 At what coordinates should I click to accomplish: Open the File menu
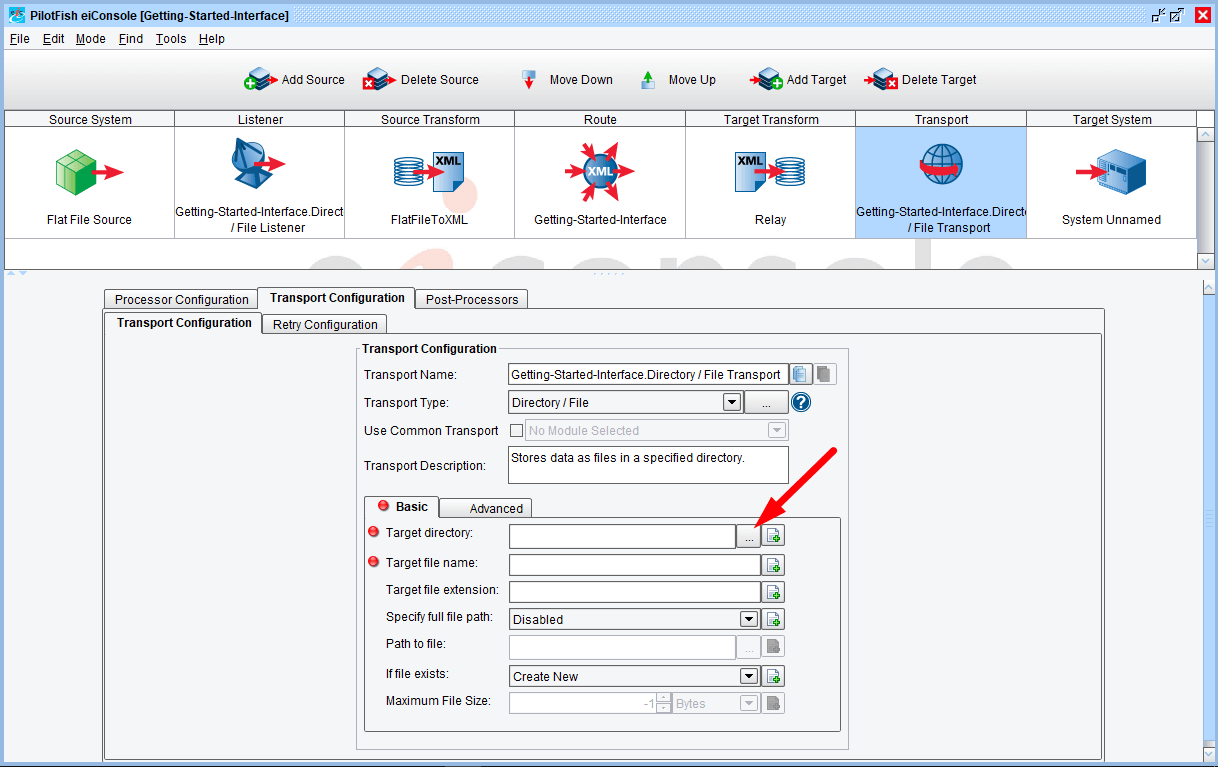20,39
